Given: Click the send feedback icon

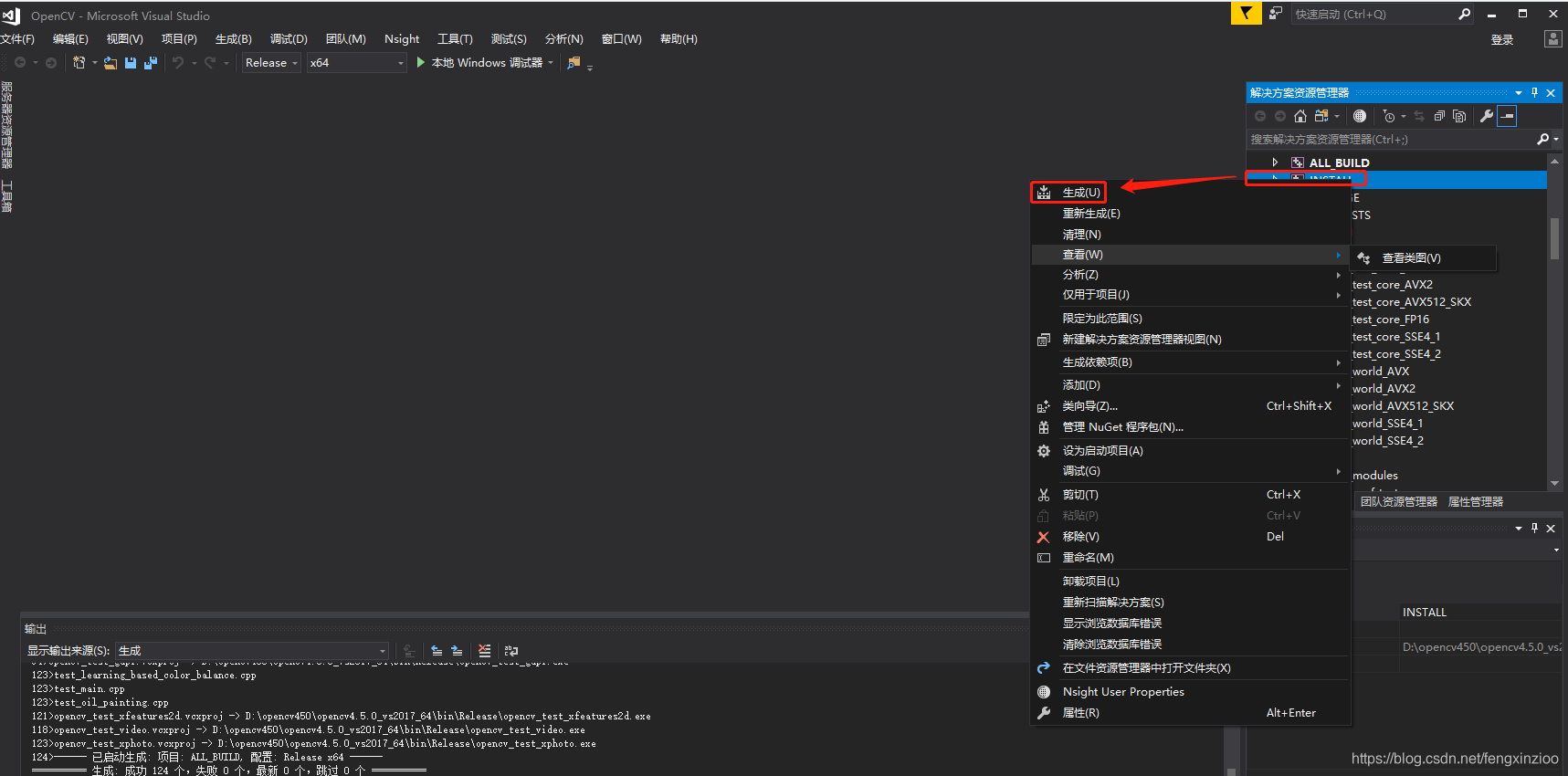Looking at the screenshot, I should pos(1275,13).
